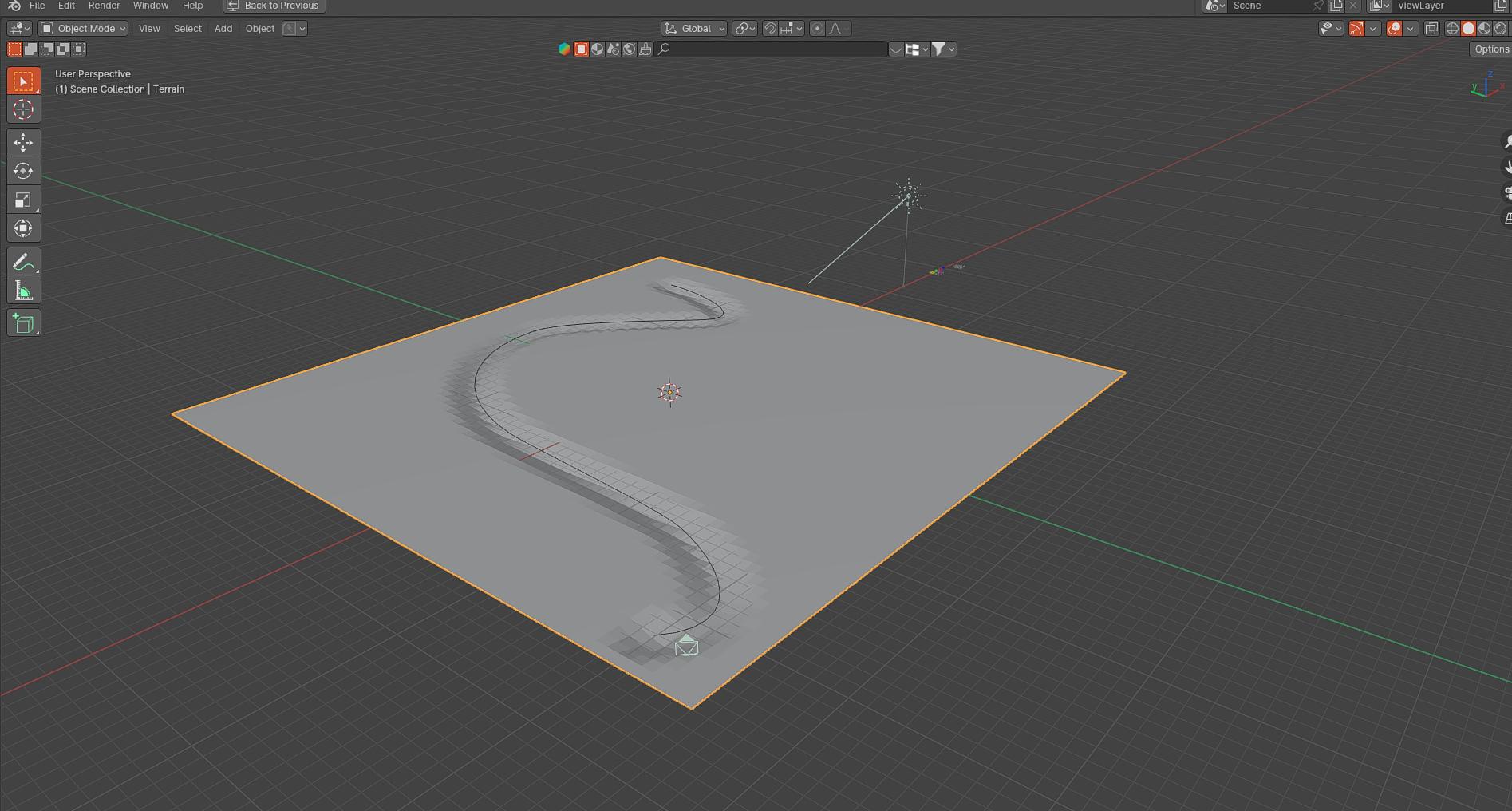This screenshot has height=811, width=1512.
Task: Select the 3D Cursor tool
Action: point(23,110)
